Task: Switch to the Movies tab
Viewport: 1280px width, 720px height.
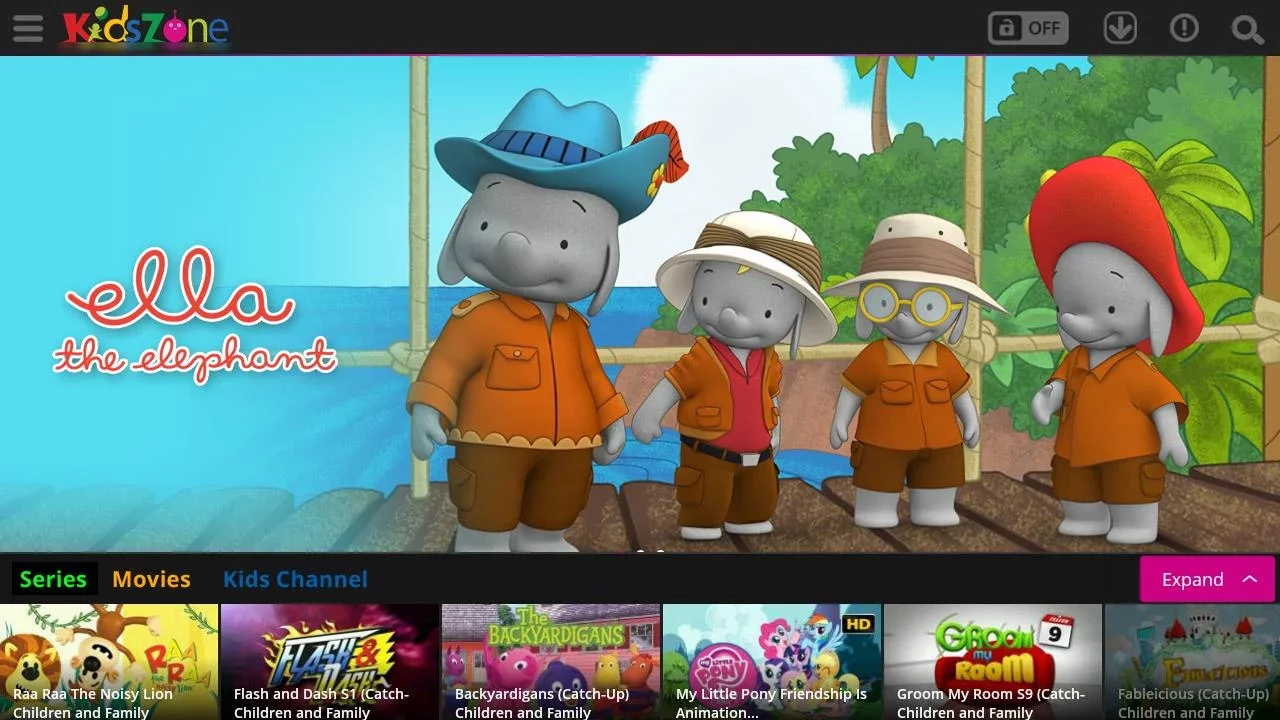Action: coord(151,579)
